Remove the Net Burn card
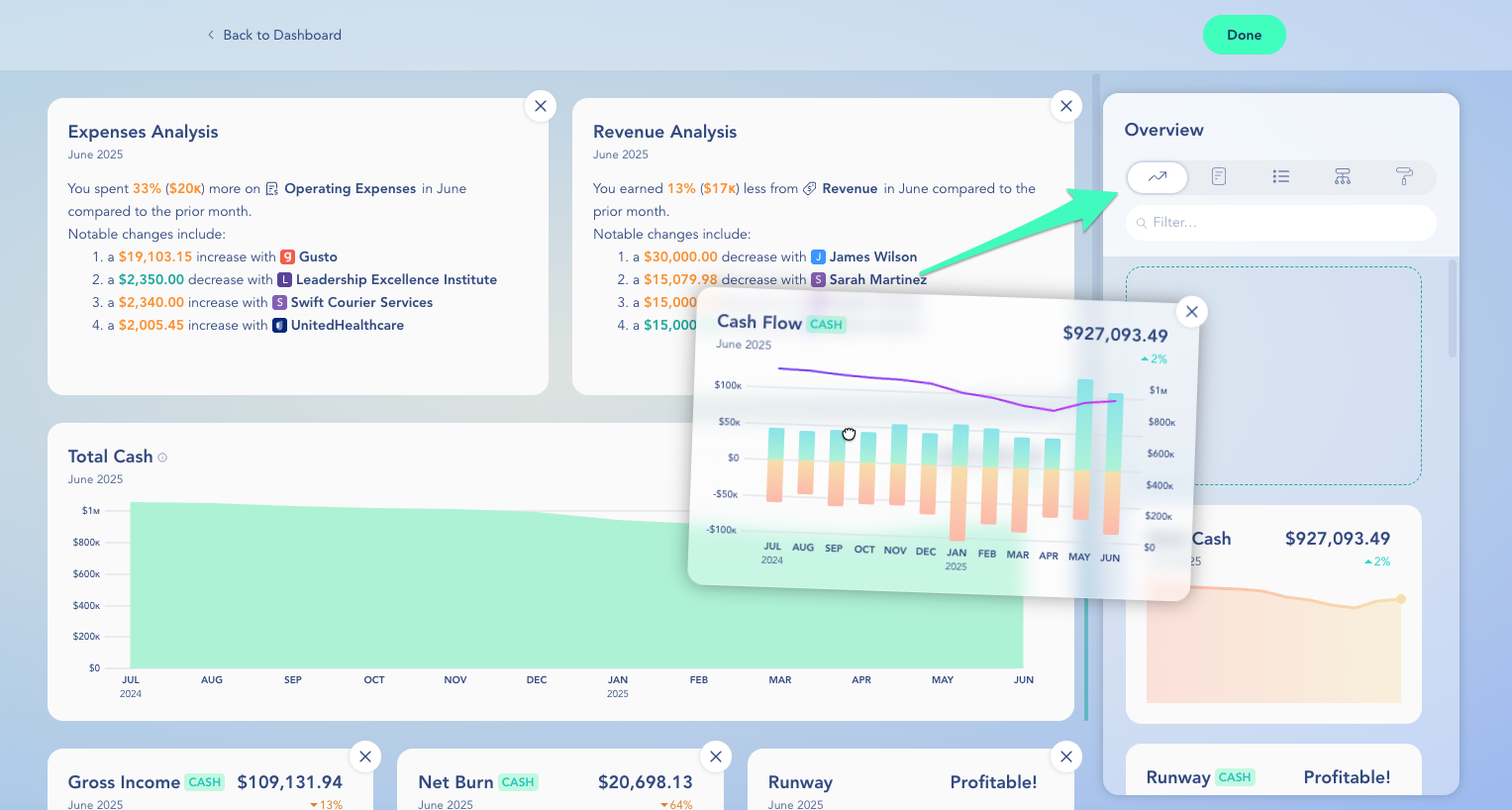The image size is (1512, 810). pos(715,757)
